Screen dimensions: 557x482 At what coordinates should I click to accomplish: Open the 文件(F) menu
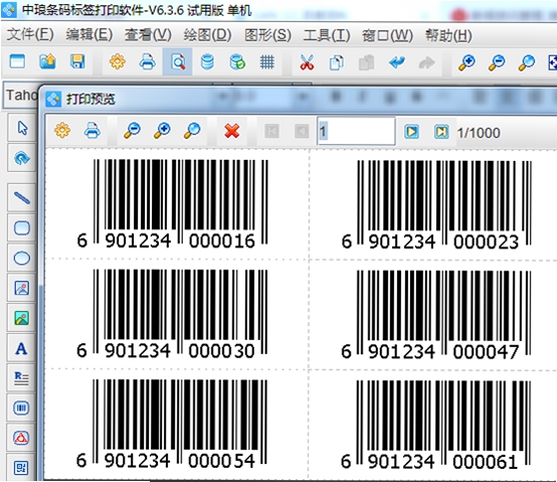[x=30, y=35]
